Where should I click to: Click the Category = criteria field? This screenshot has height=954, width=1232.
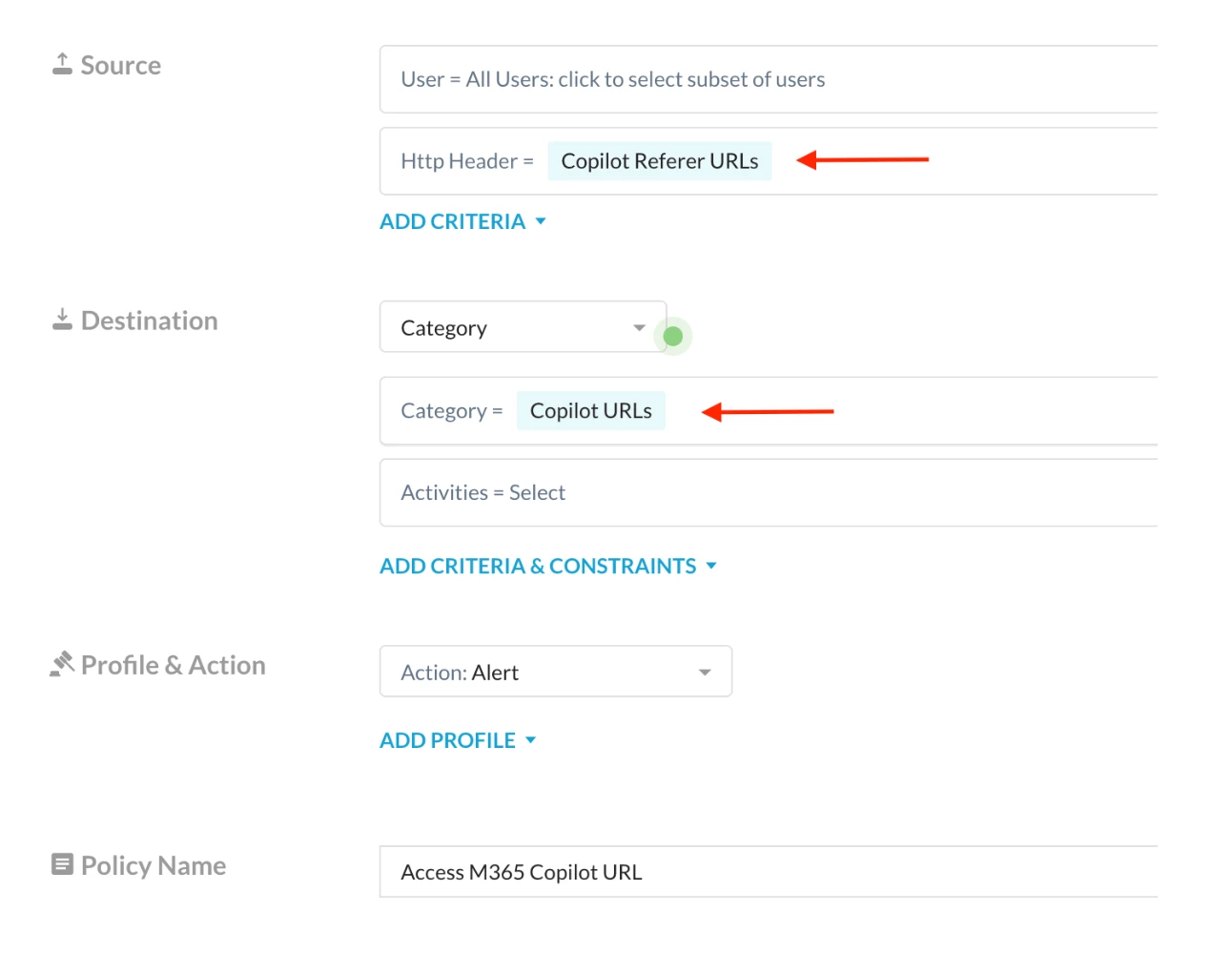coord(954,411)
